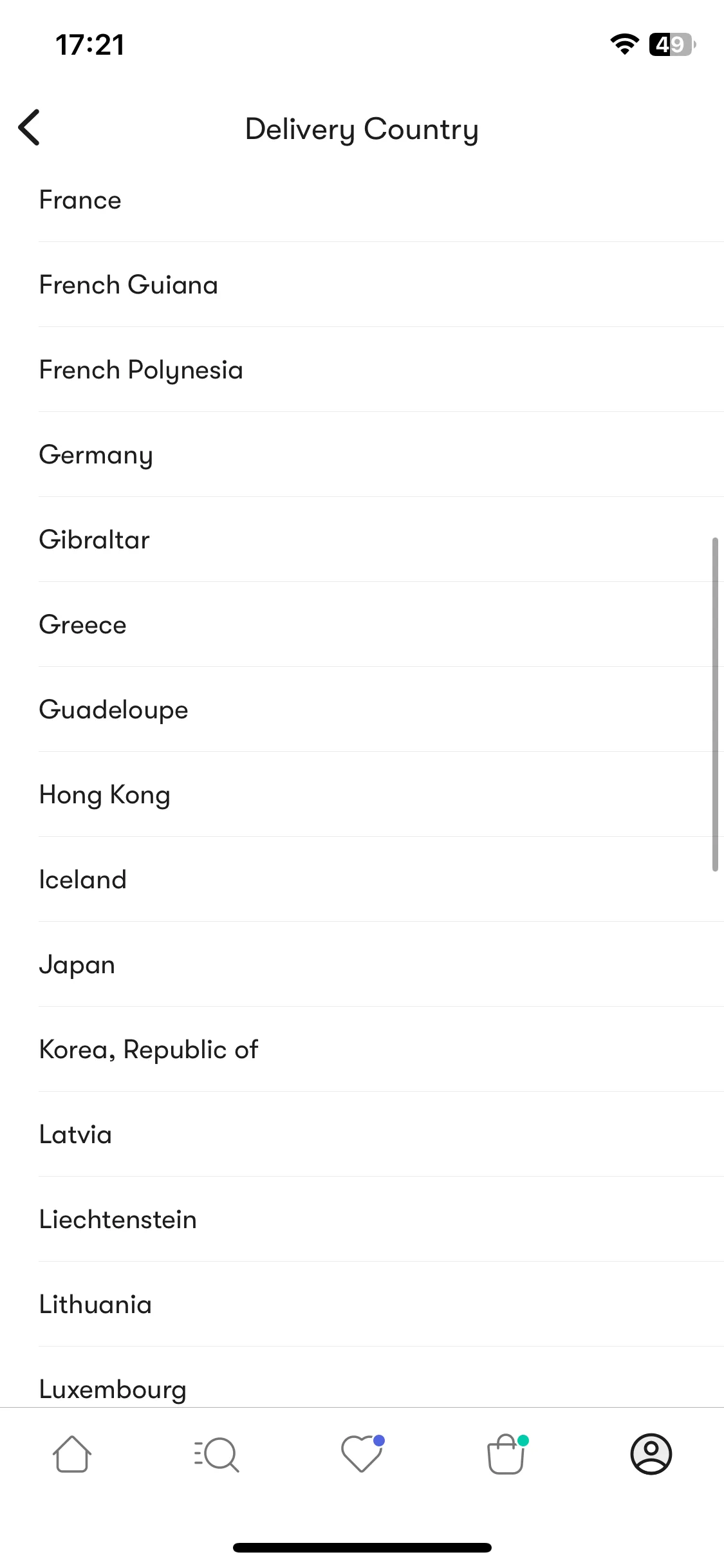Choose French Polynesia
The height and width of the screenshot is (1568, 724).
381,370
